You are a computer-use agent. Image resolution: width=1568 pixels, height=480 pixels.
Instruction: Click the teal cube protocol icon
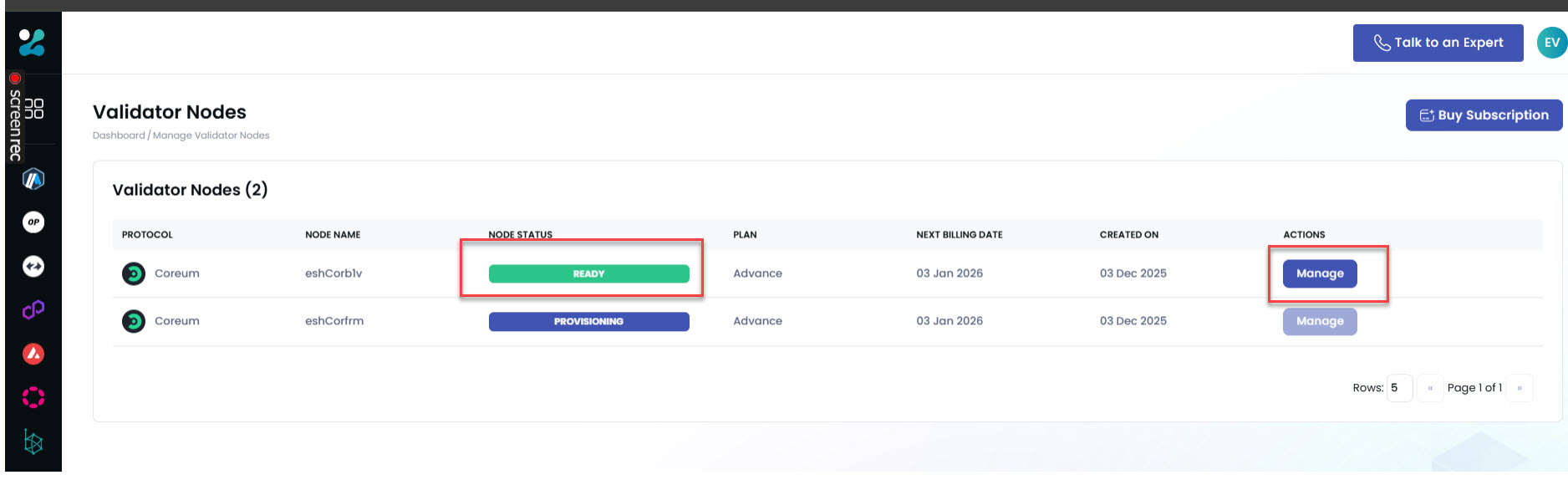[33, 442]
